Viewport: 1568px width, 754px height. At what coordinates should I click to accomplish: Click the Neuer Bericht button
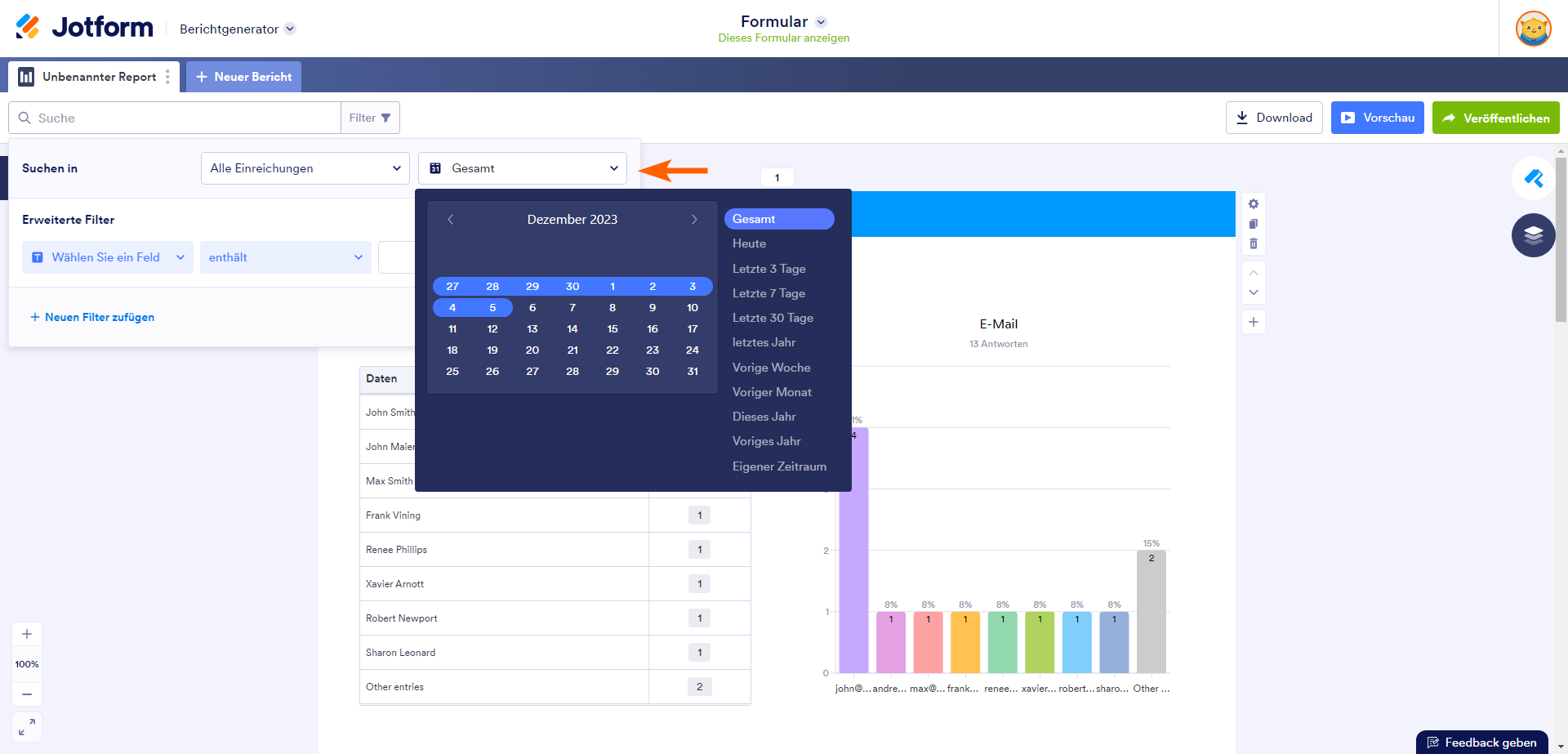243,77
